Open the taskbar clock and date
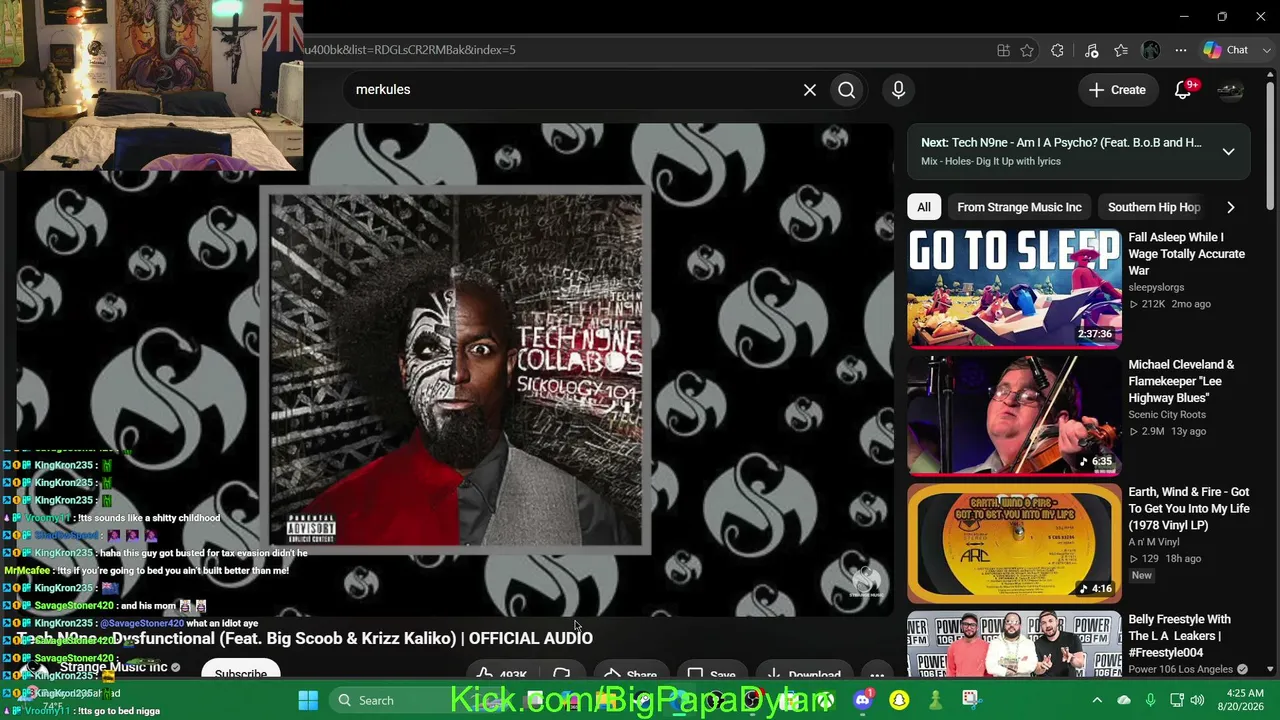 pyautogui.click(x=1244, y=700)
